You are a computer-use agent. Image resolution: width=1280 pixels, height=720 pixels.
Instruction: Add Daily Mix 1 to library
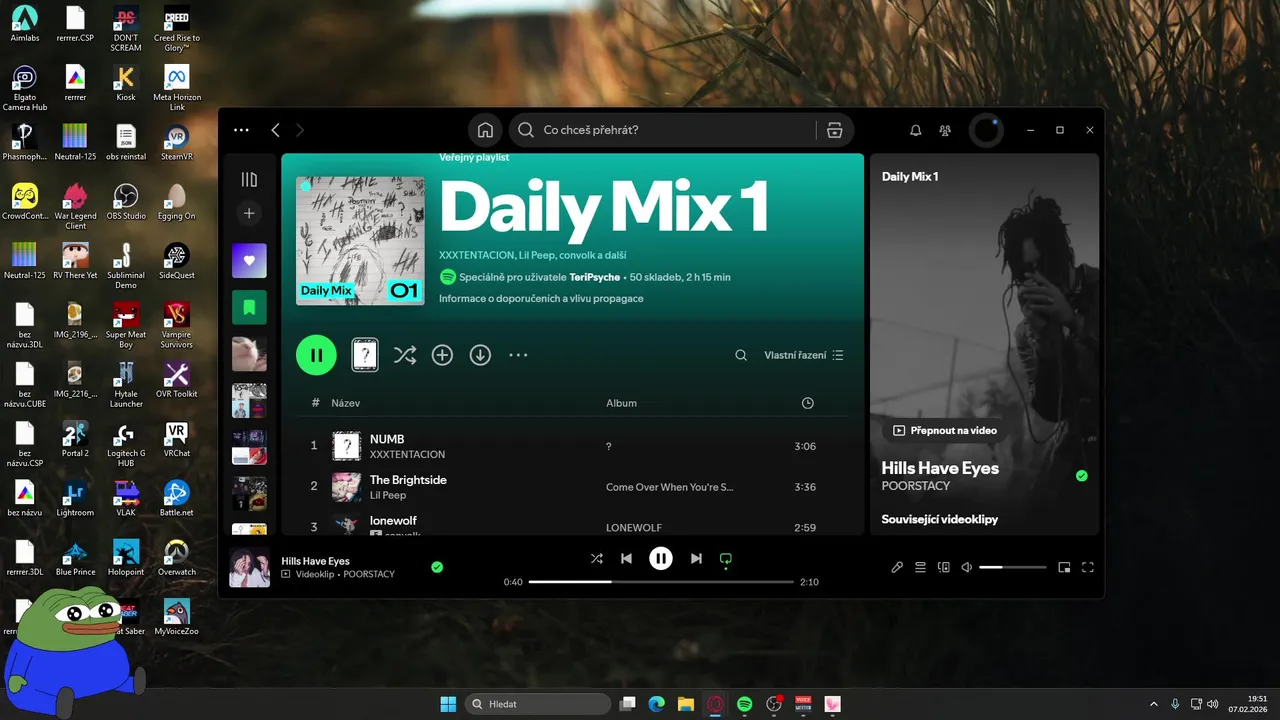(x=442, y=355)
